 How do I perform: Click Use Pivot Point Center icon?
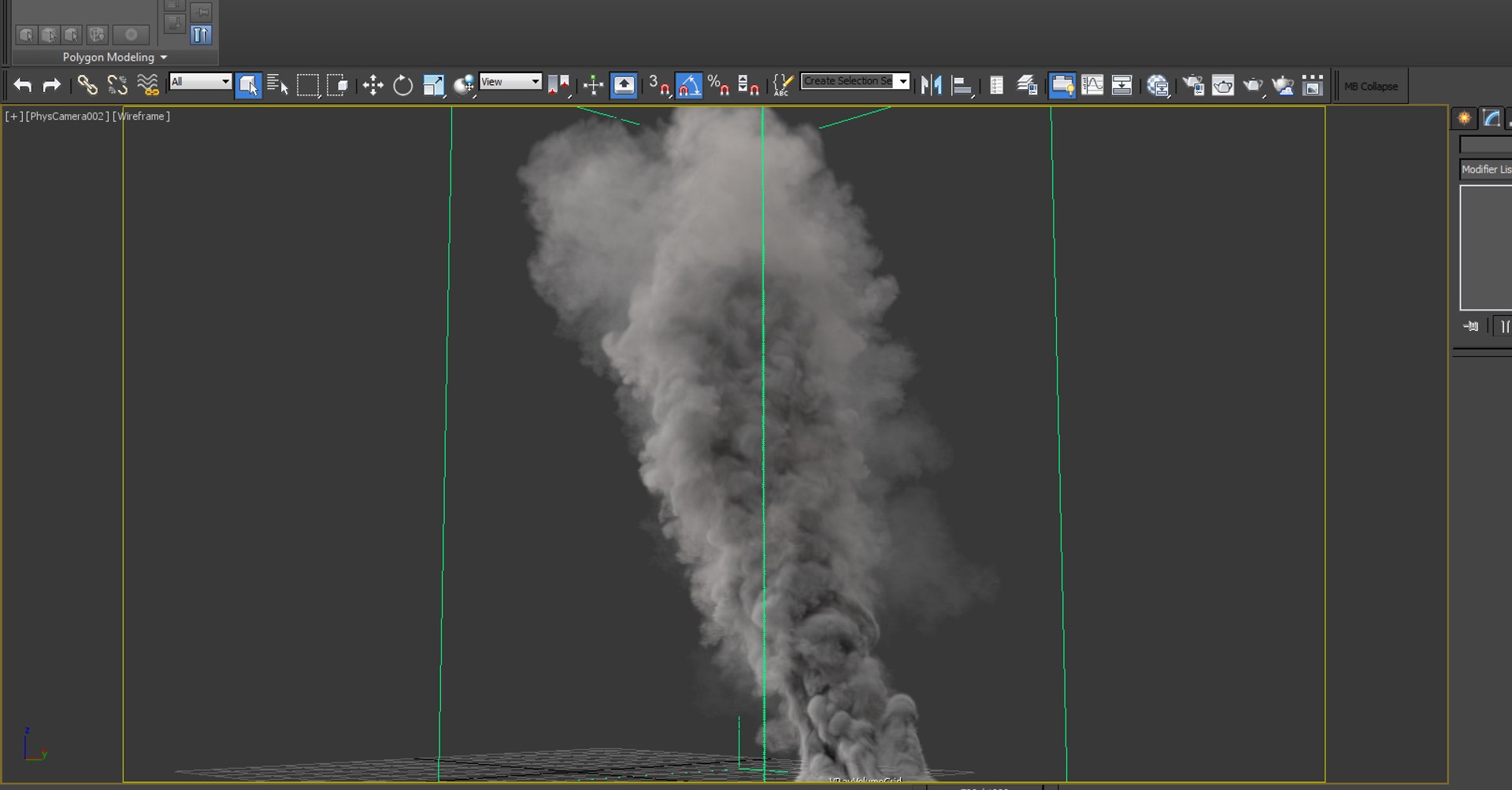558,85
